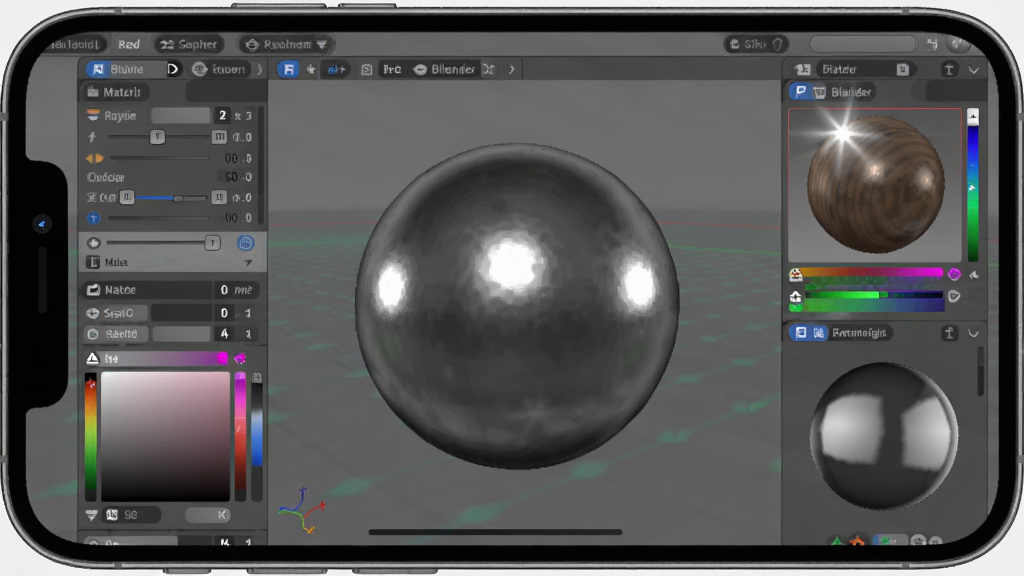
Task: Click the orange double-arrow icon
Action: click(94, 158)
